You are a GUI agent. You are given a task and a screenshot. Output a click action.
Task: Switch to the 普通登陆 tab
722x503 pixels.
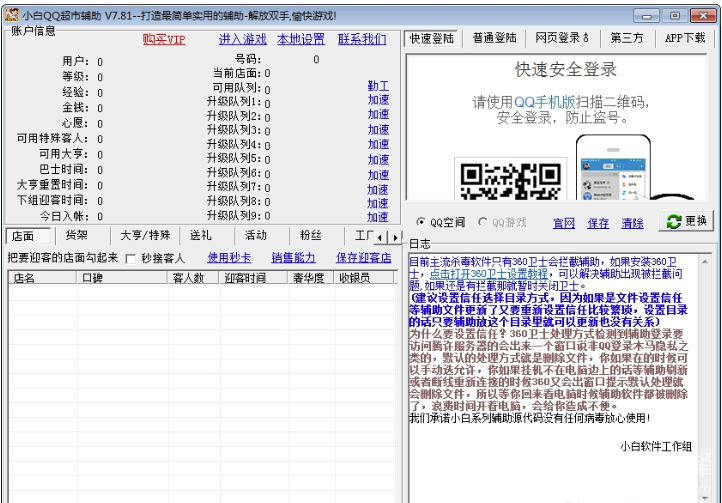(495, 38)
